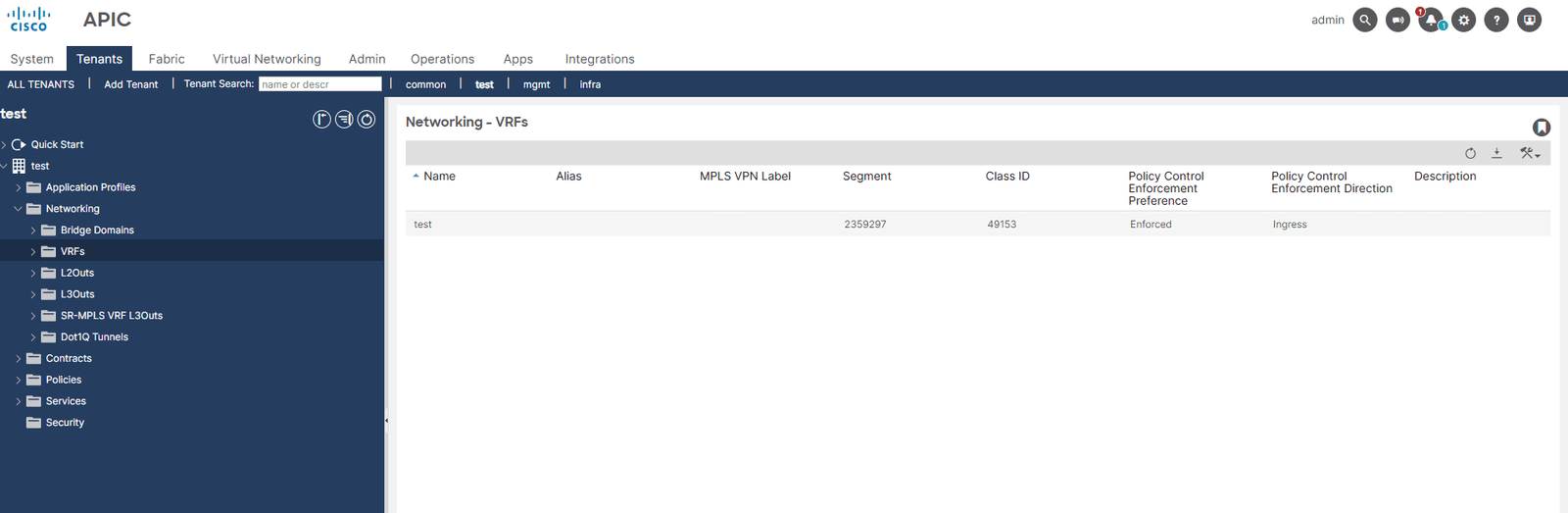This screenshot has width=1568, height=513.
Task: Select the test VRF row name cell
Action: [x=422, y=225]
